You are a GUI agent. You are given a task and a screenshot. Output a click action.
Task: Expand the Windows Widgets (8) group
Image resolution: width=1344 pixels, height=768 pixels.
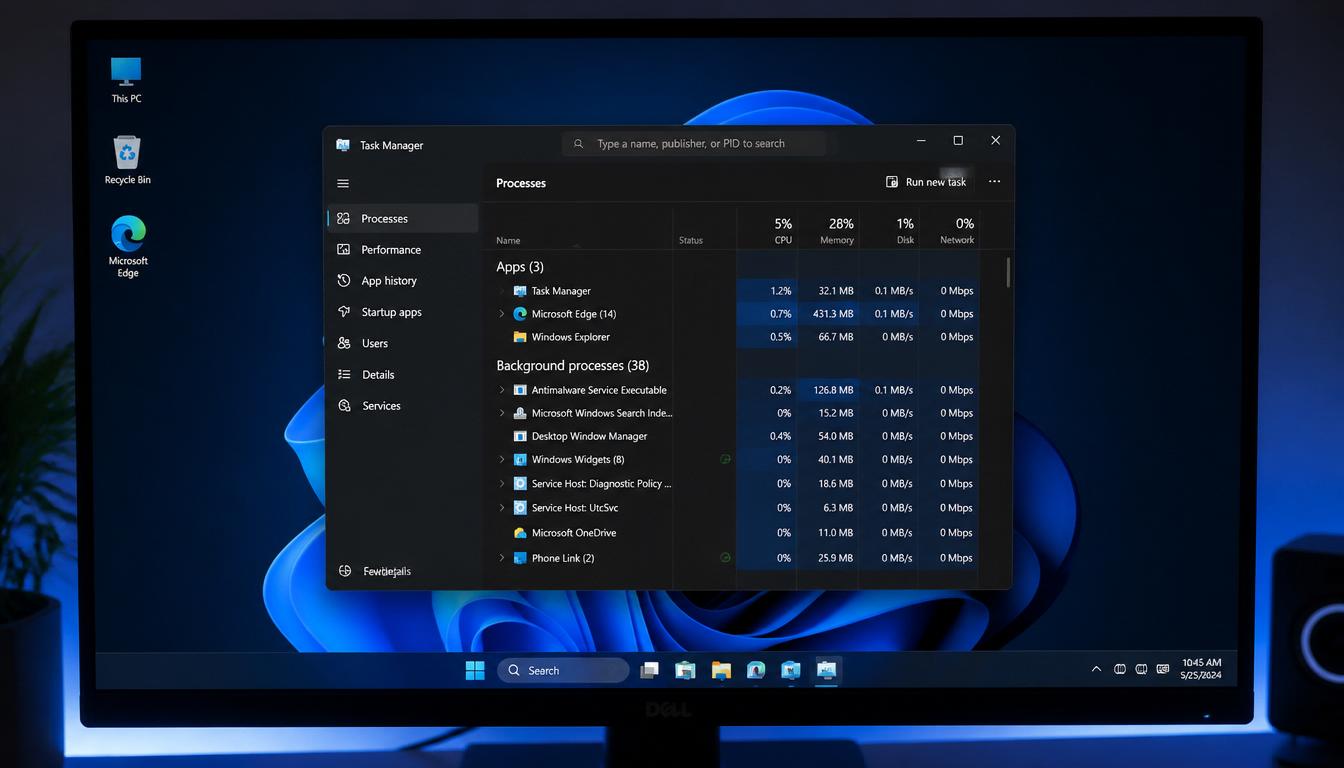tap(502, 460)
